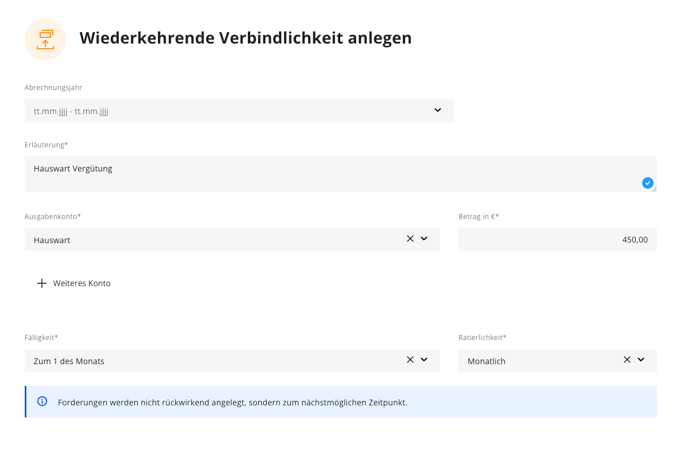Click the blue info icon in the notice
The height and width of the screenshot is (453, 688).
(x=42, y=401)
